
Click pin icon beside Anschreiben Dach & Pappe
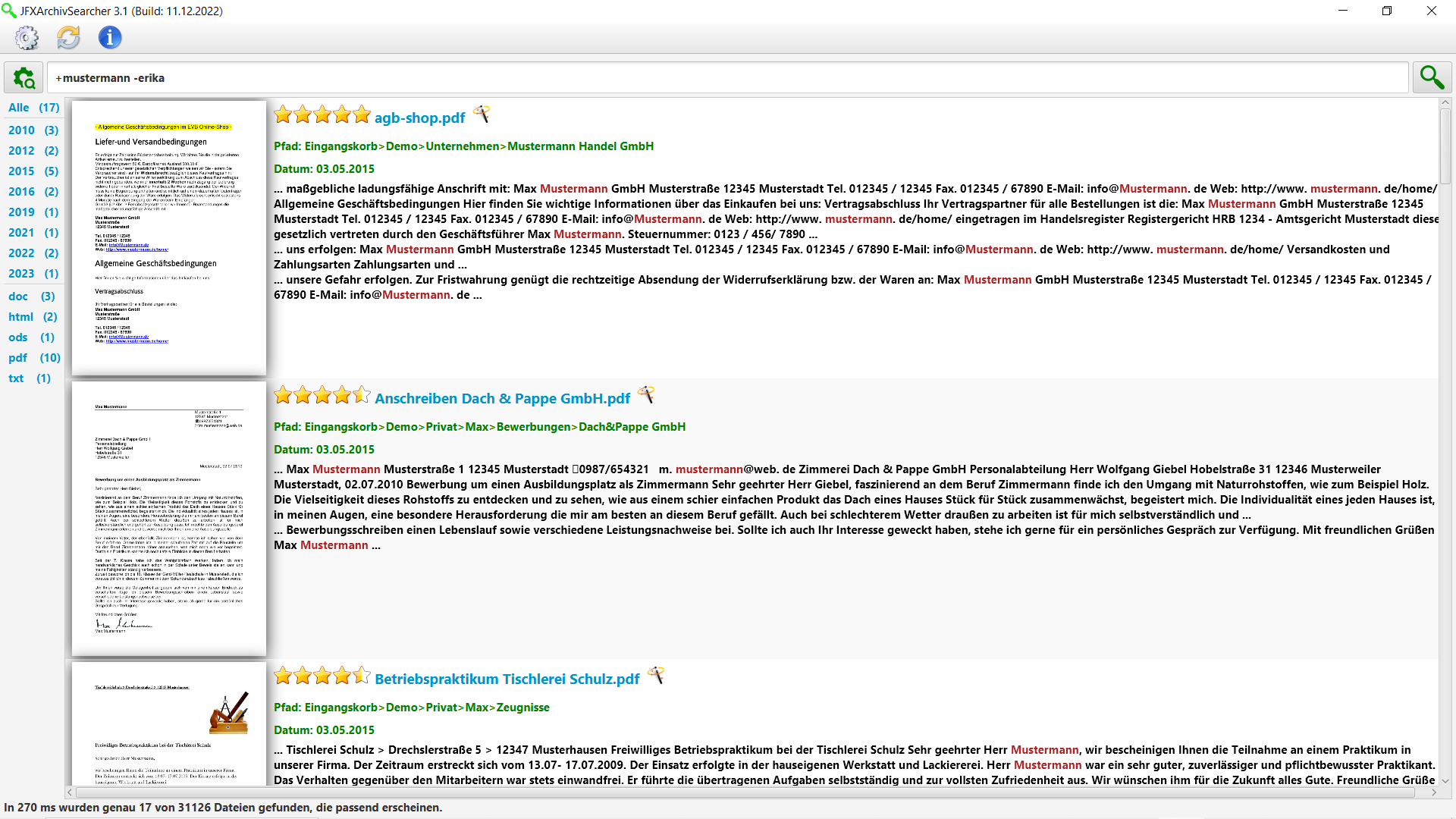coord(646,395)
